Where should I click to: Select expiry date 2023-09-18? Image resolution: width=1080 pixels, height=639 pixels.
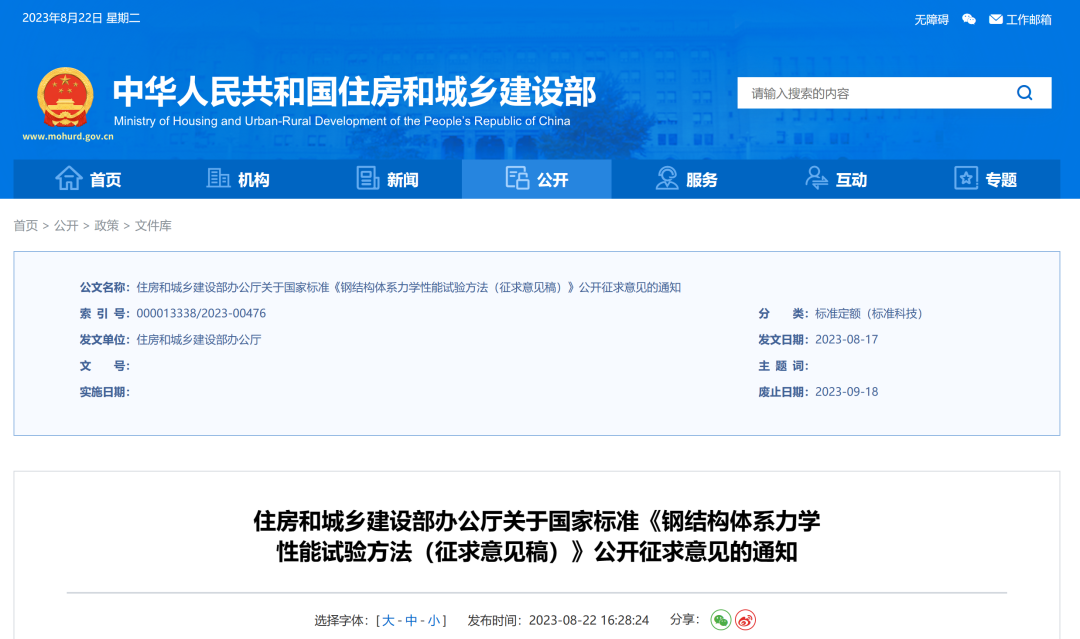[847, 392]
